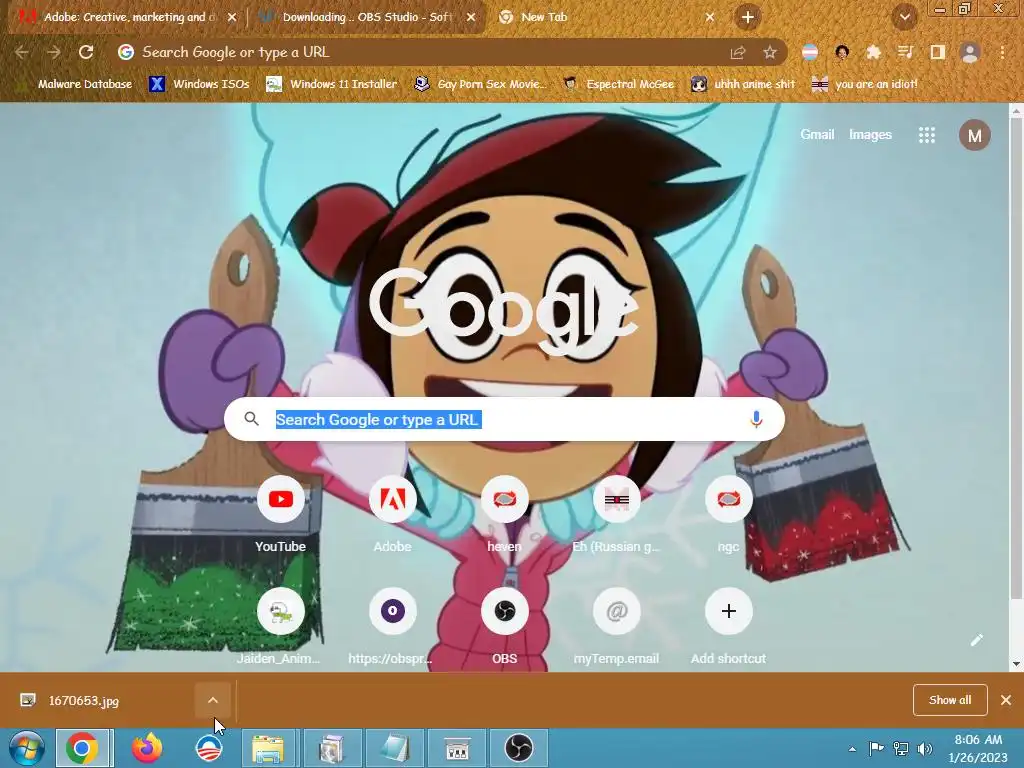The image size is (1024, 768).
Task: Open the network icon in the tray
Action: (901, 749)
